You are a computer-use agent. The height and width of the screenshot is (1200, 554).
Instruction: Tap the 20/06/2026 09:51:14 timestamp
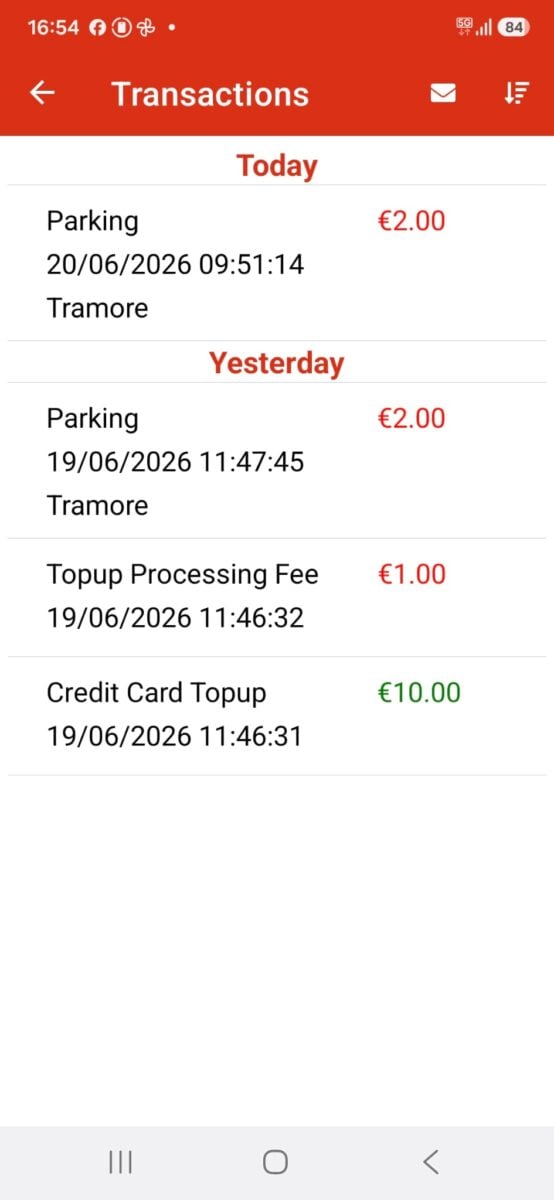[175, 264]
